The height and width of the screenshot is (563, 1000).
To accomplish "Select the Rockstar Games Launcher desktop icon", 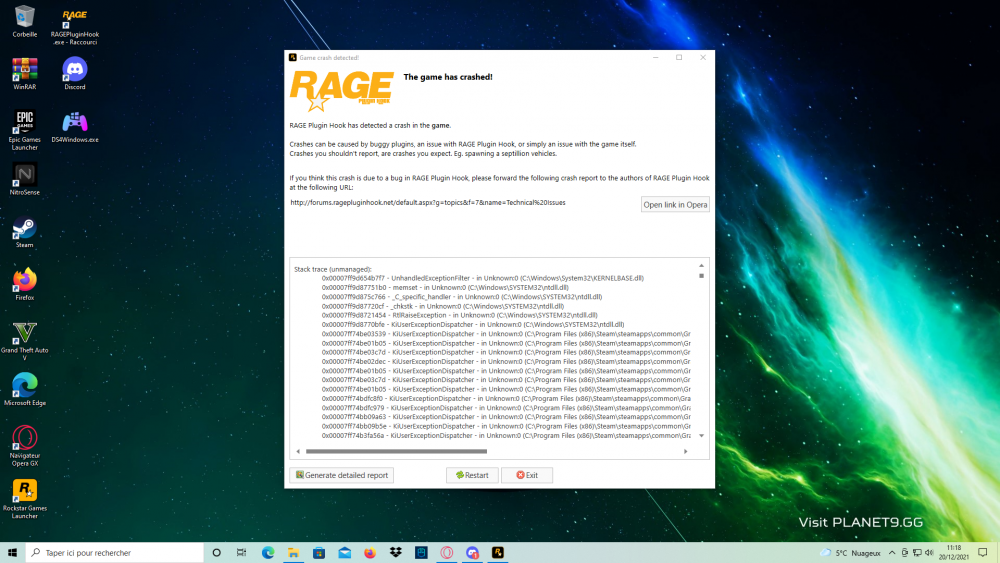I will (24, 499).
